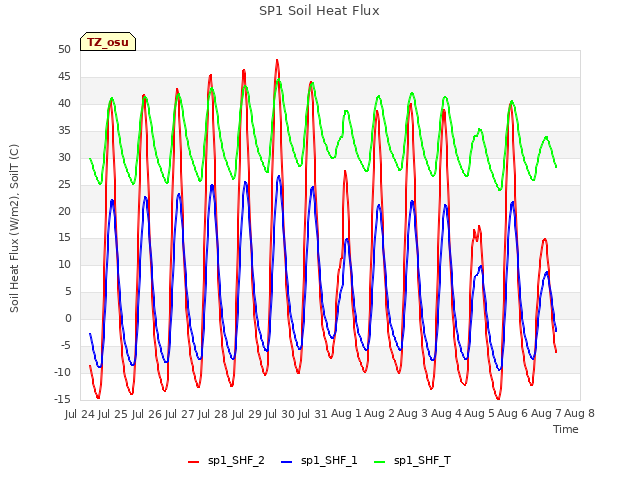This screenshot has width=640, height=480.
Task: Click the 50 y-axis tick label
Action: (x=64, y=50)
